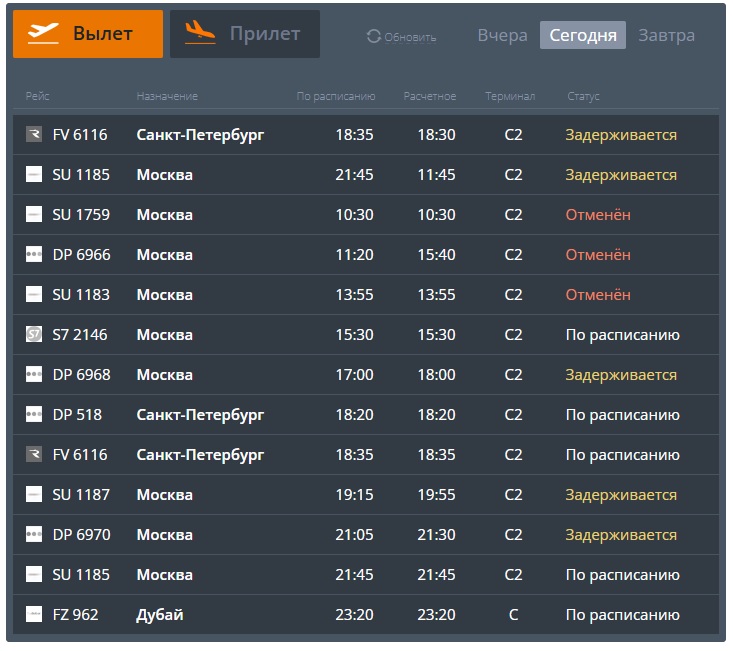Open the FZ 962 flight to Дубай
The image size is (733, 651).
tap(160, 615)
